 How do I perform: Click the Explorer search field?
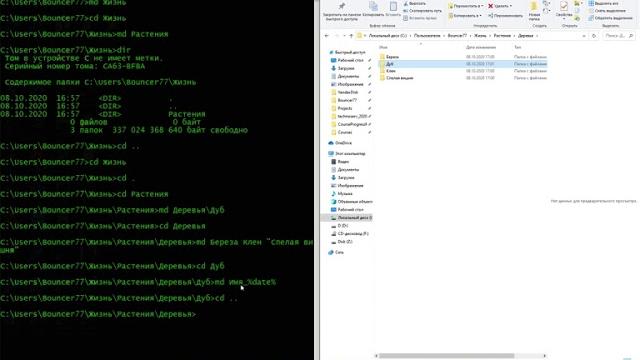coord(618,36)
